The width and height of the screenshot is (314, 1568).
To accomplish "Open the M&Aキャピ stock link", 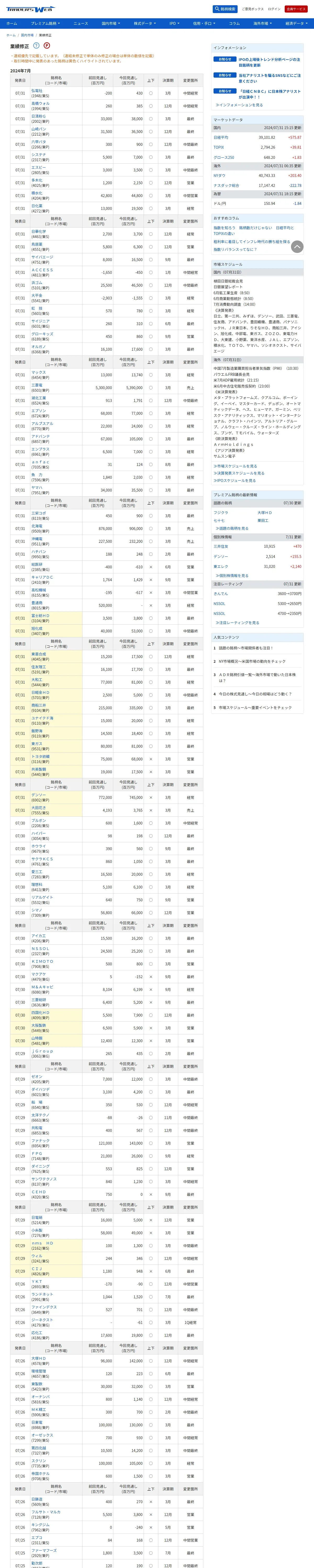I will click(42, 987).
